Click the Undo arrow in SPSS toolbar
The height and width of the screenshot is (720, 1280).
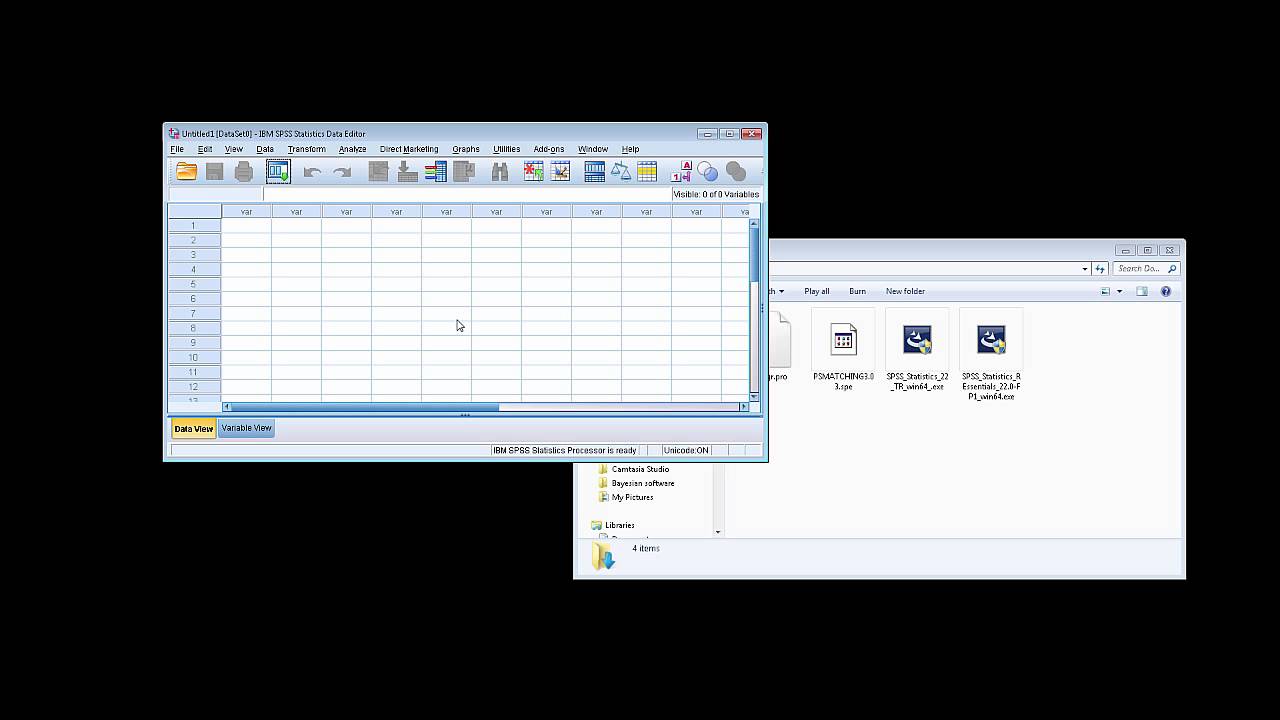click(x=312, y=172)
